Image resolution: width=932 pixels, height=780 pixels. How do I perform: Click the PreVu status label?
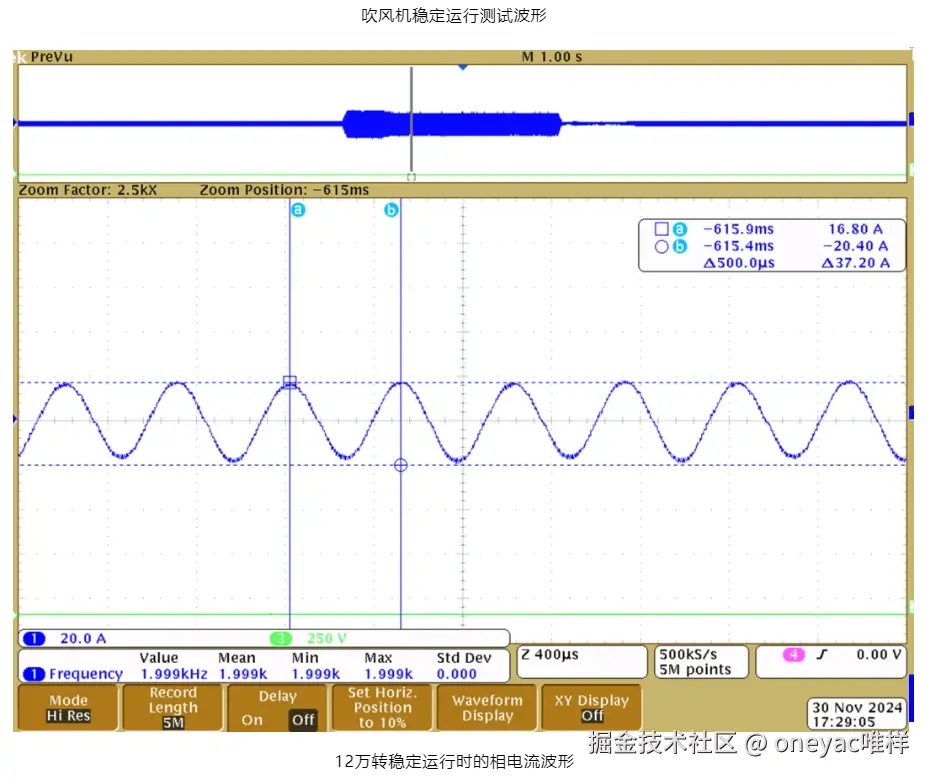click(x=52, y=57)
